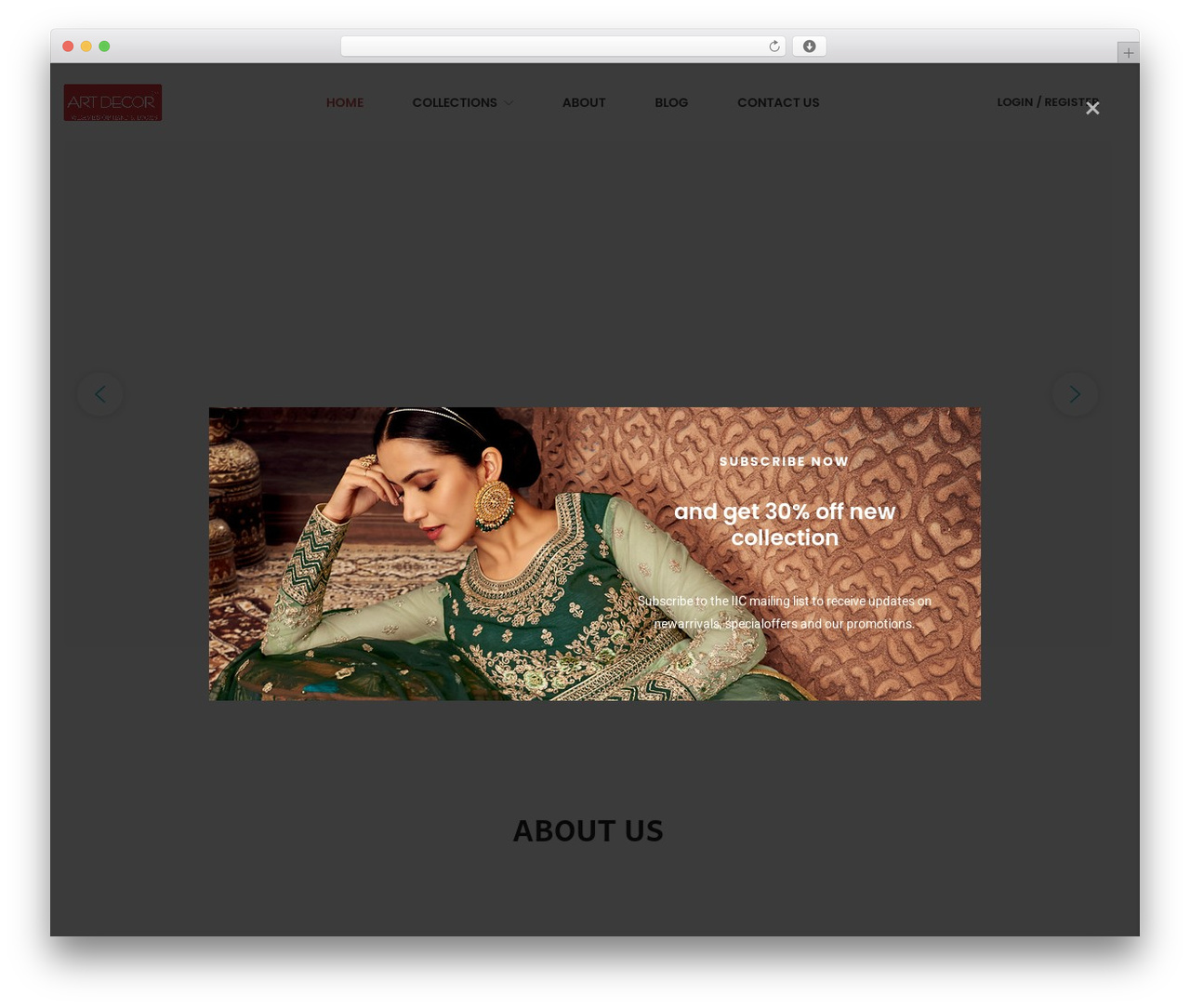Expand the Collections dropdown chevron
The image size is (1190, 1008).
(509, 103)
